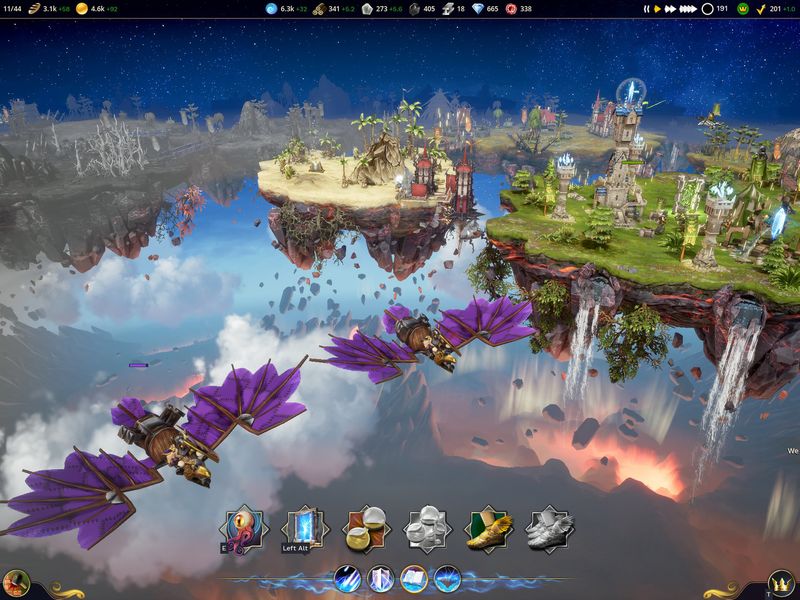800x600 pixels.
Task: Click the iron anvil resource icon
Action: [x=448, y=8]
